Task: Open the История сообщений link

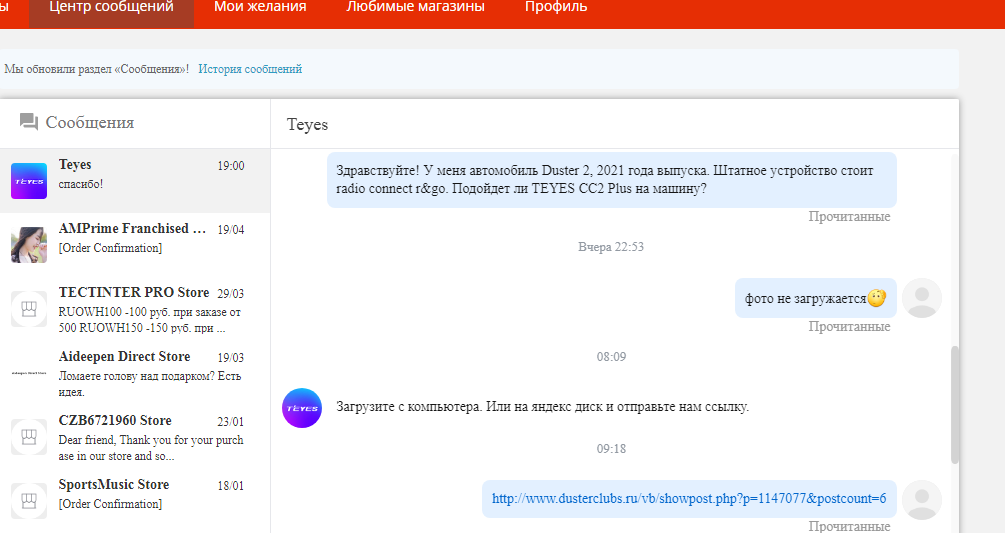Action: [250, 69]
